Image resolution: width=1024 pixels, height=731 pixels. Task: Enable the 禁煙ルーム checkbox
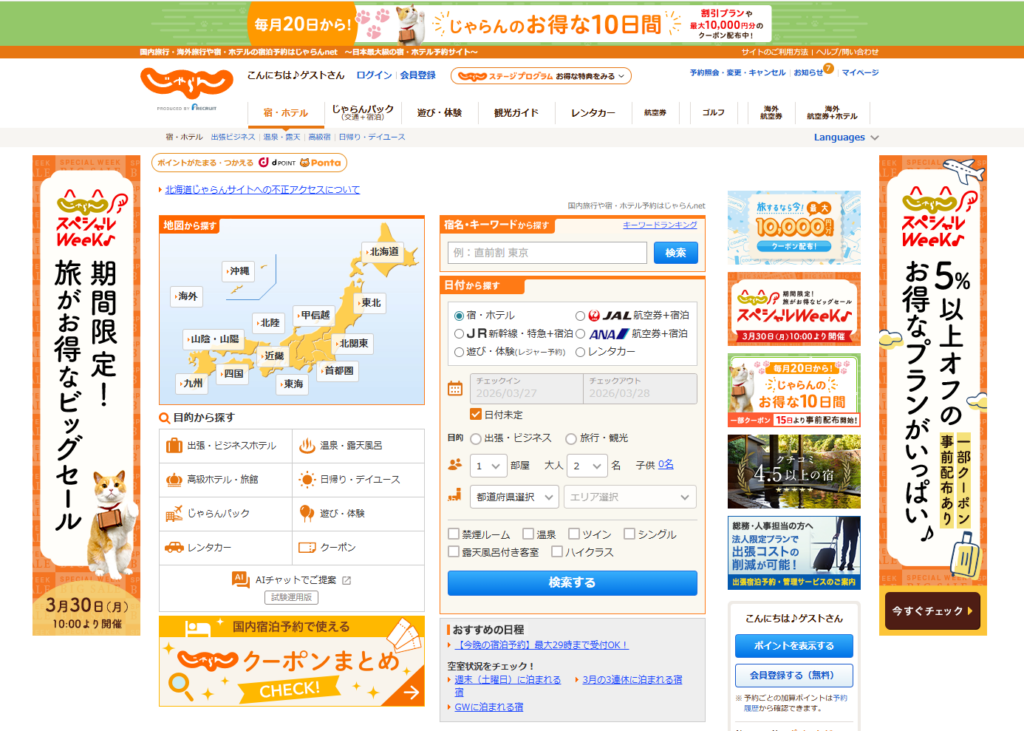[x=454, y=534]
